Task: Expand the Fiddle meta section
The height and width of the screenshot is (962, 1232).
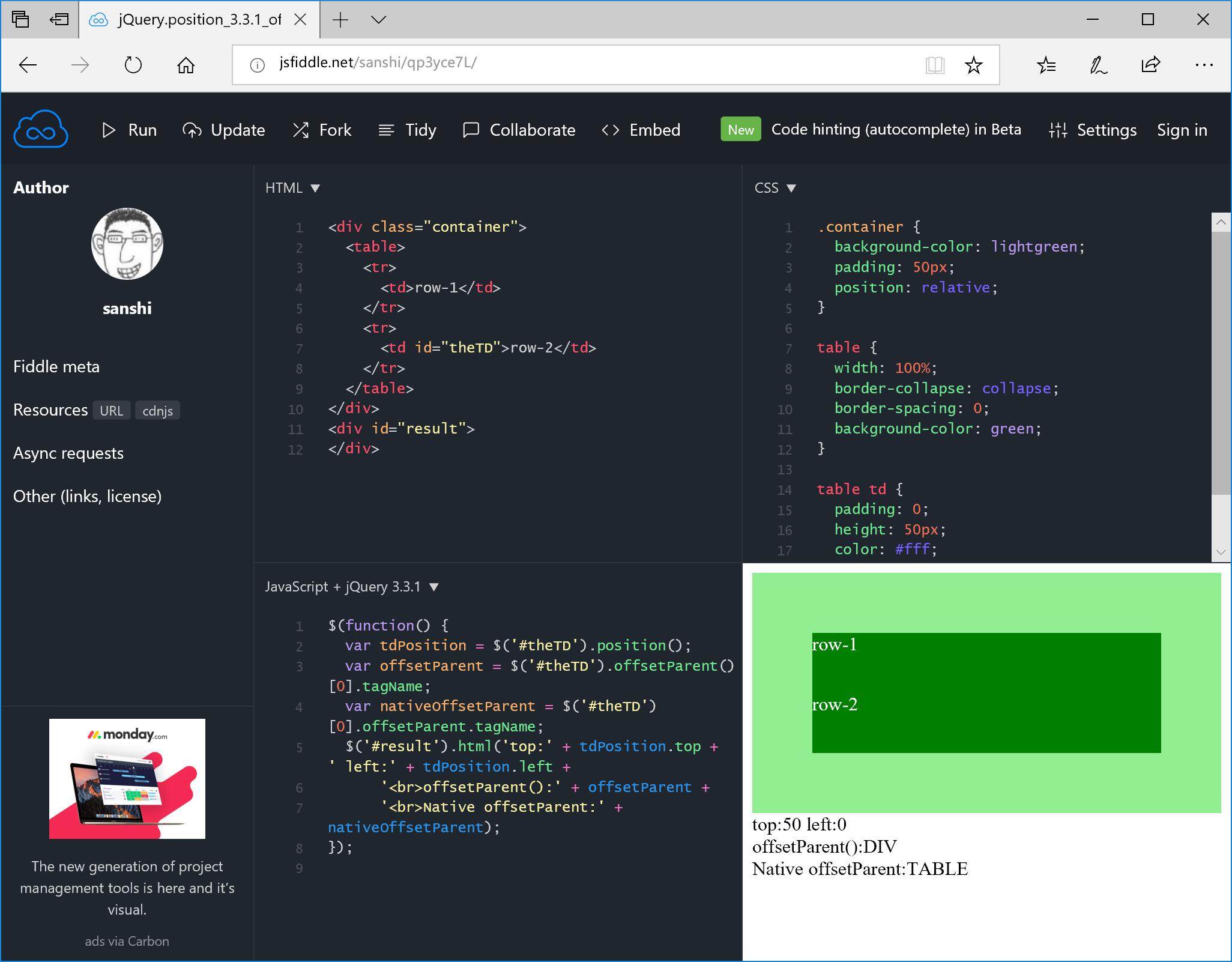Action: 56,366
